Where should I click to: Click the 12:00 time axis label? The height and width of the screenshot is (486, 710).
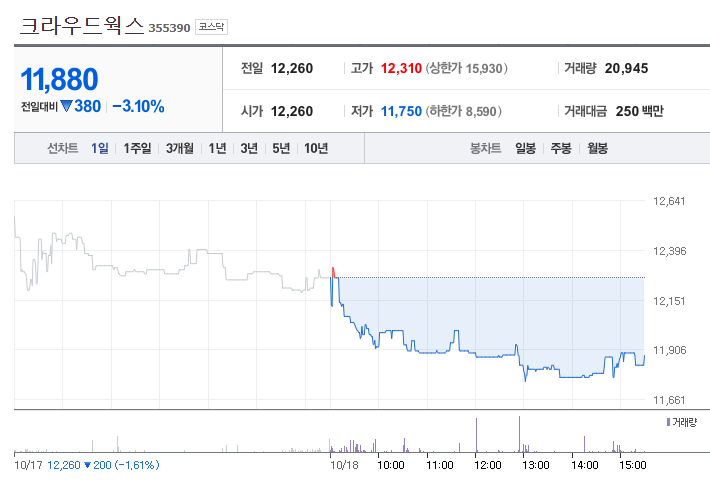point(488,465)
